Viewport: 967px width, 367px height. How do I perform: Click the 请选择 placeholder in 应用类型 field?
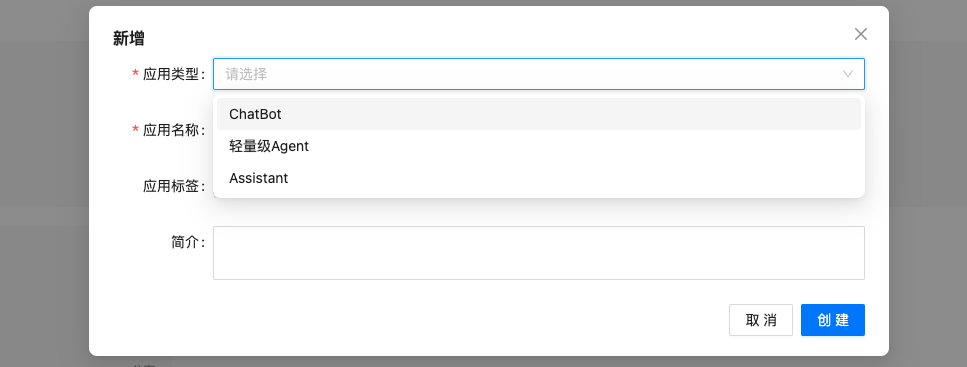[246, 74]
